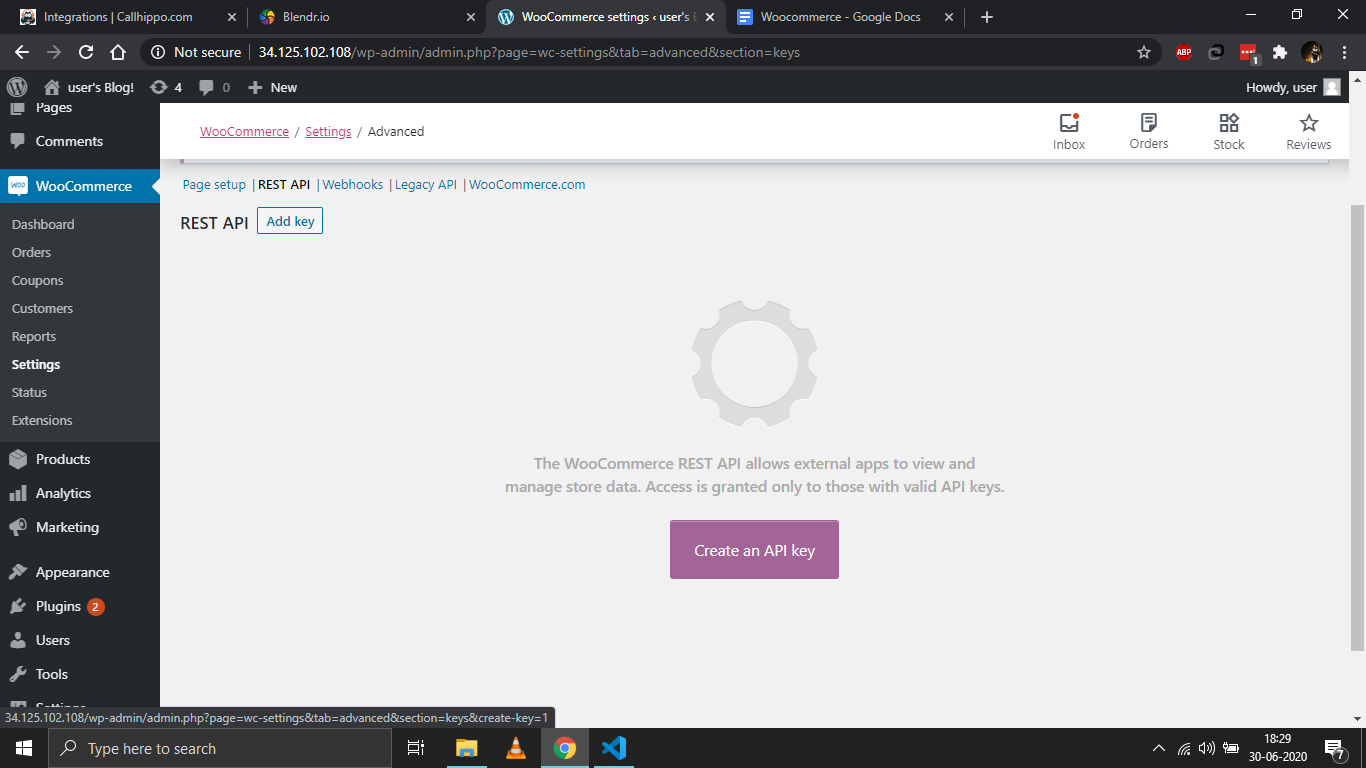Go to WooCommerce Dashboard submenu
Screen dimensions: 1366x768
pos(43,224)
